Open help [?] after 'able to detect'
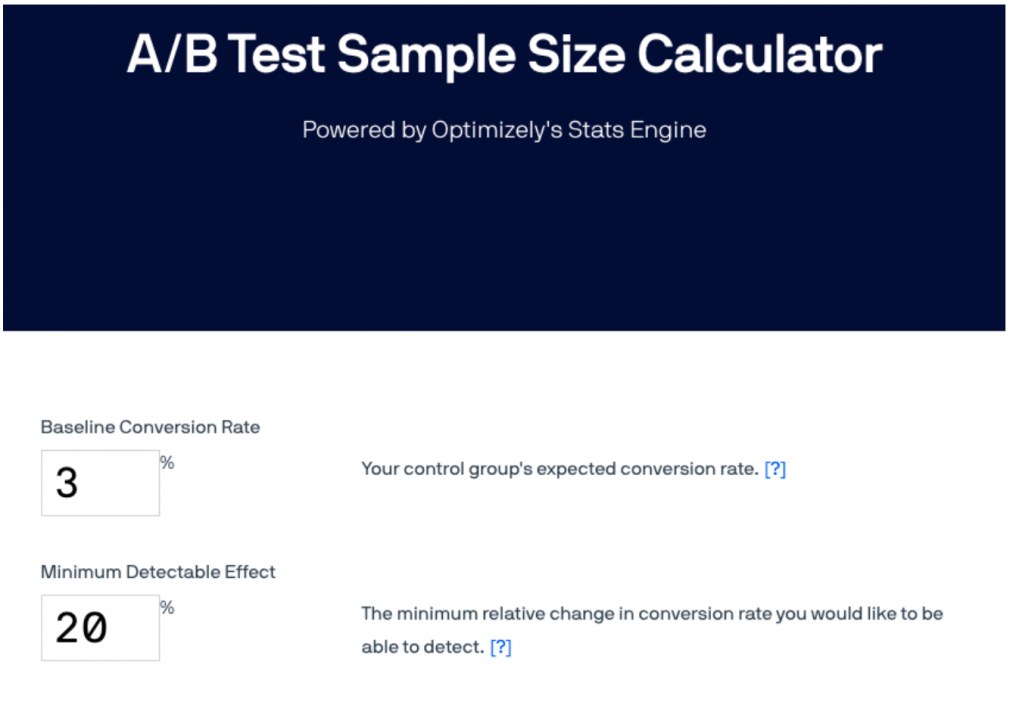The width and height of the screenshot is (1010, 705). coord(501,647)
